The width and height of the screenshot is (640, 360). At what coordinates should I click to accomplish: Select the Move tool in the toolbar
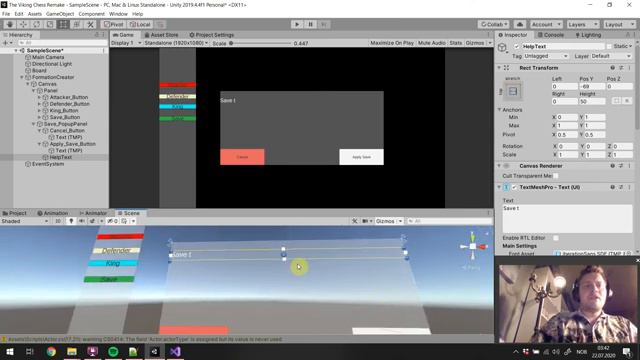23,24
